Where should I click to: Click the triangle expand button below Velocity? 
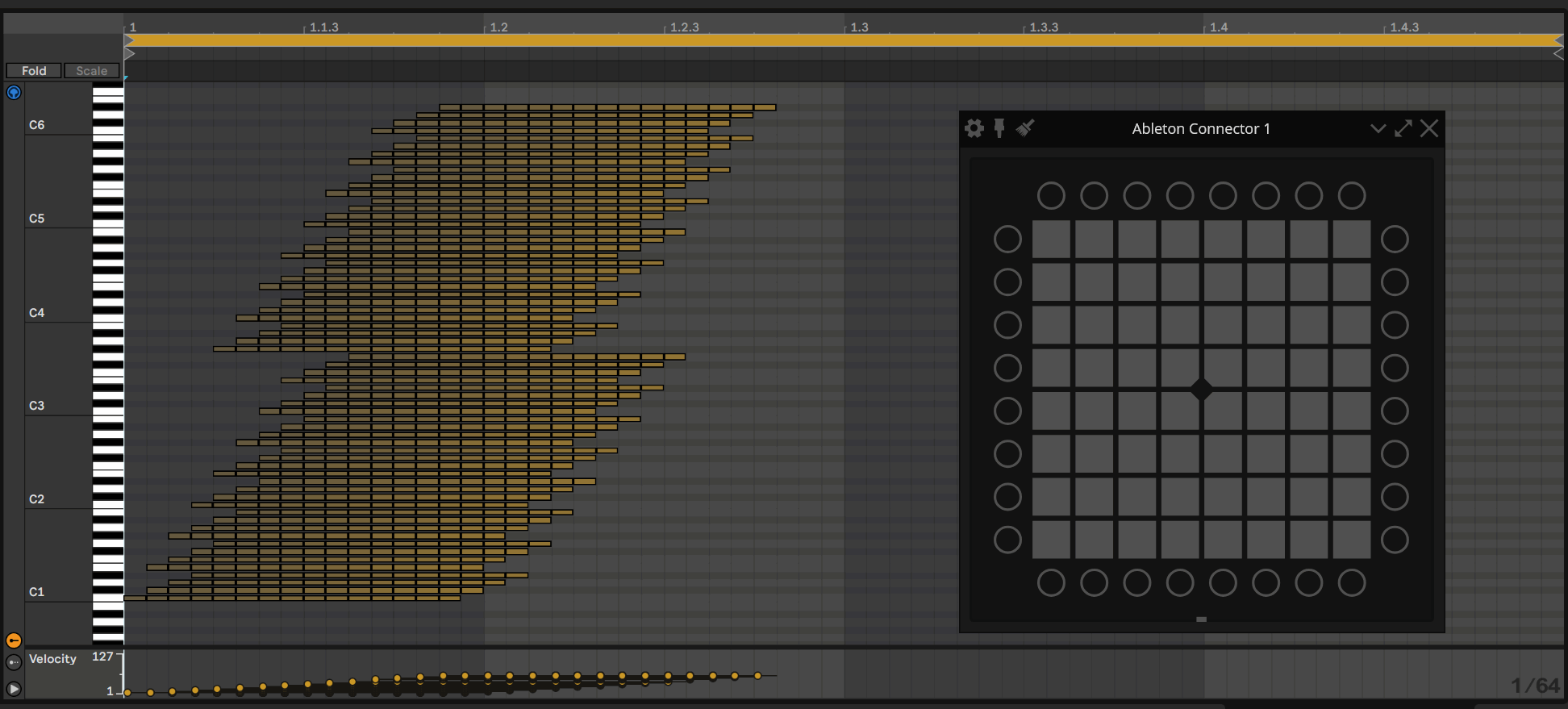(x=14, y=689)
